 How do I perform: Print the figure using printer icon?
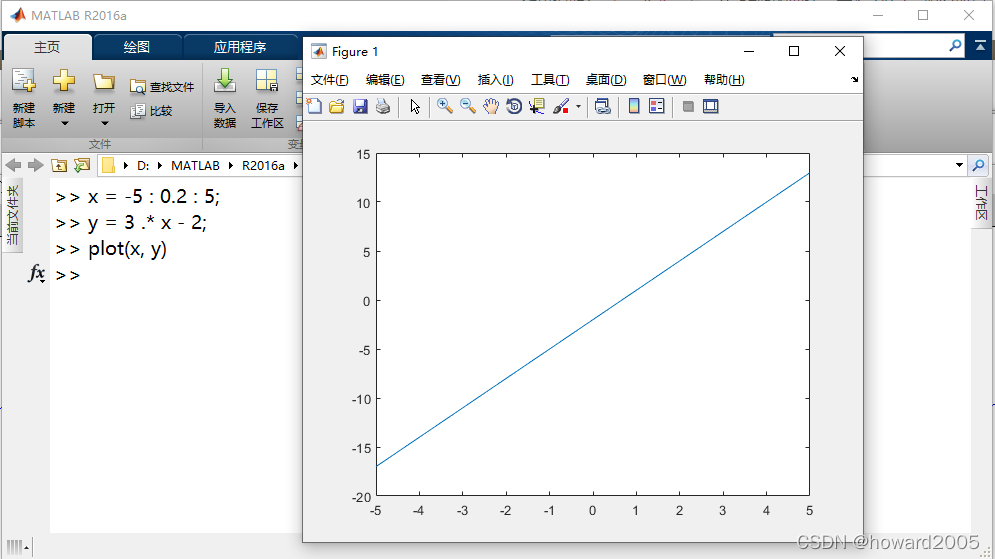[383, 106]
